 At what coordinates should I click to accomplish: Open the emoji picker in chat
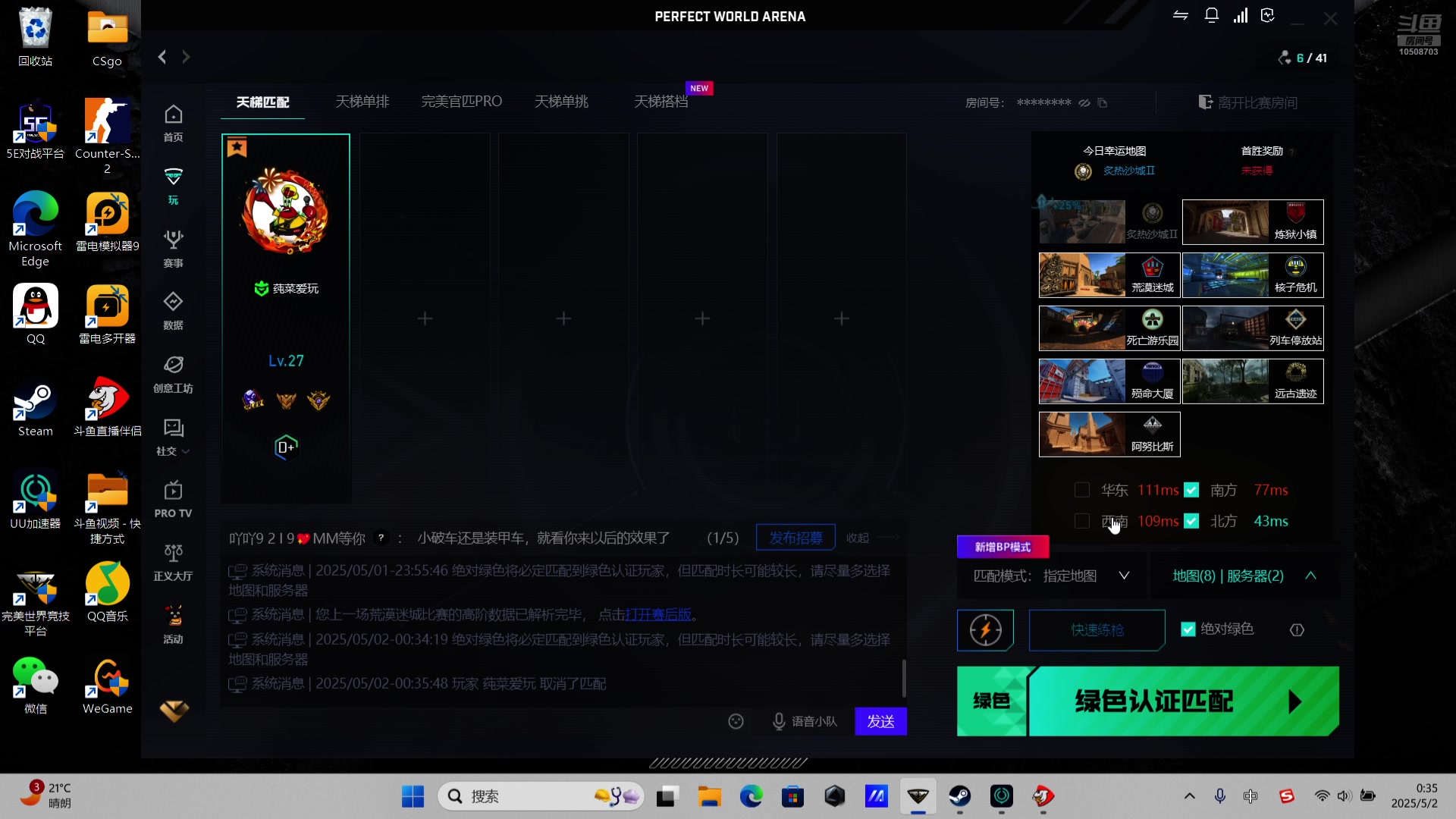736,721
